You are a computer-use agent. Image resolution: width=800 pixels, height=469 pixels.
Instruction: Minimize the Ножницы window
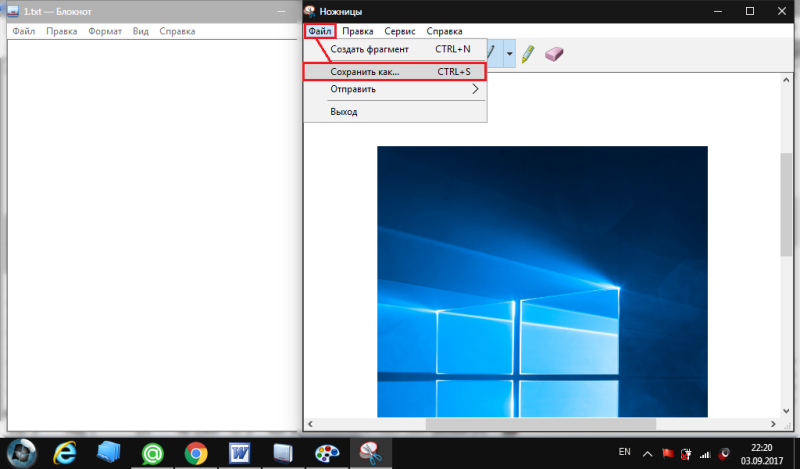point(718,11)
